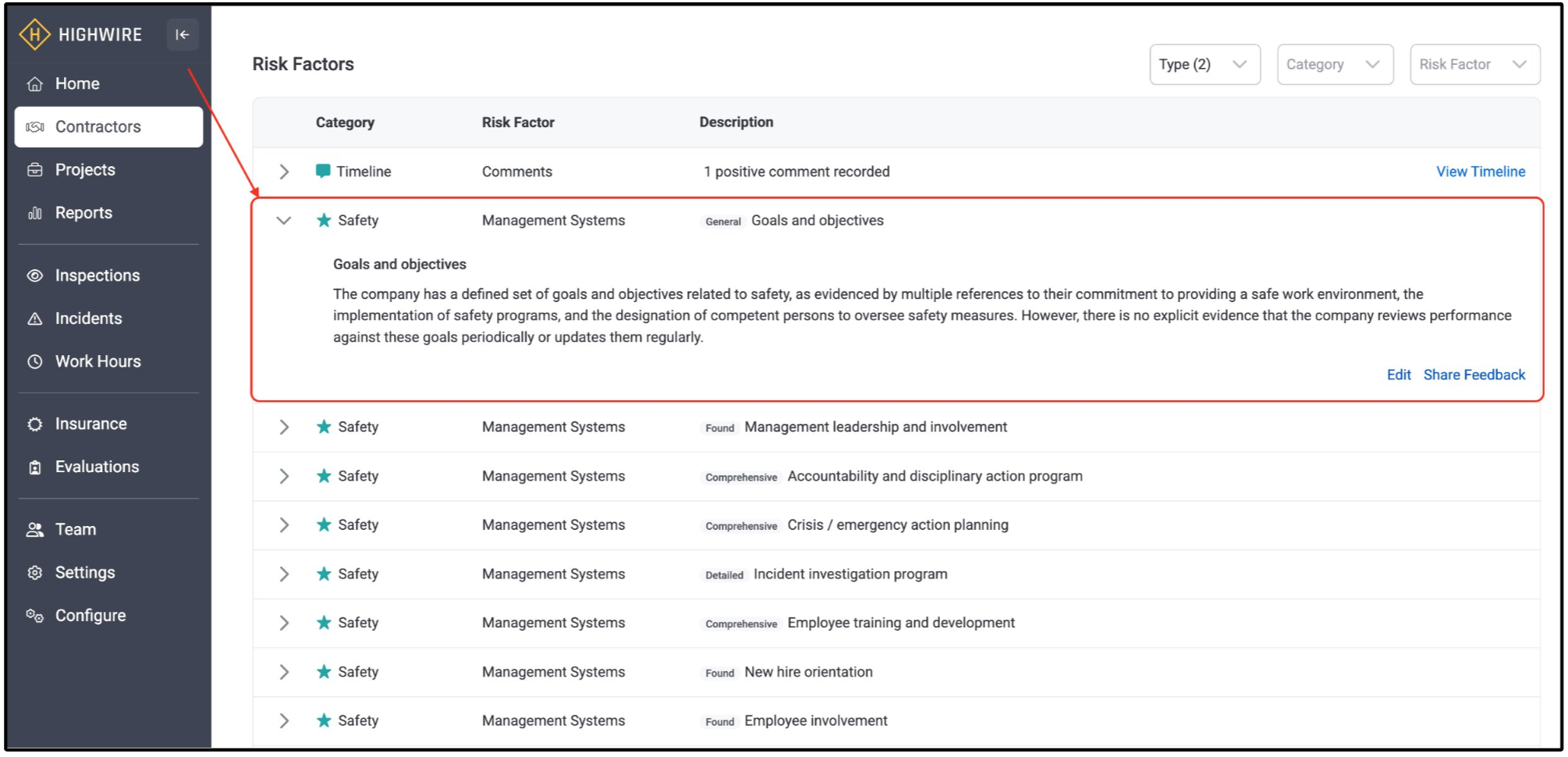
Task: Click the Evaluations clipboard icon
Action: pos(35,467)
